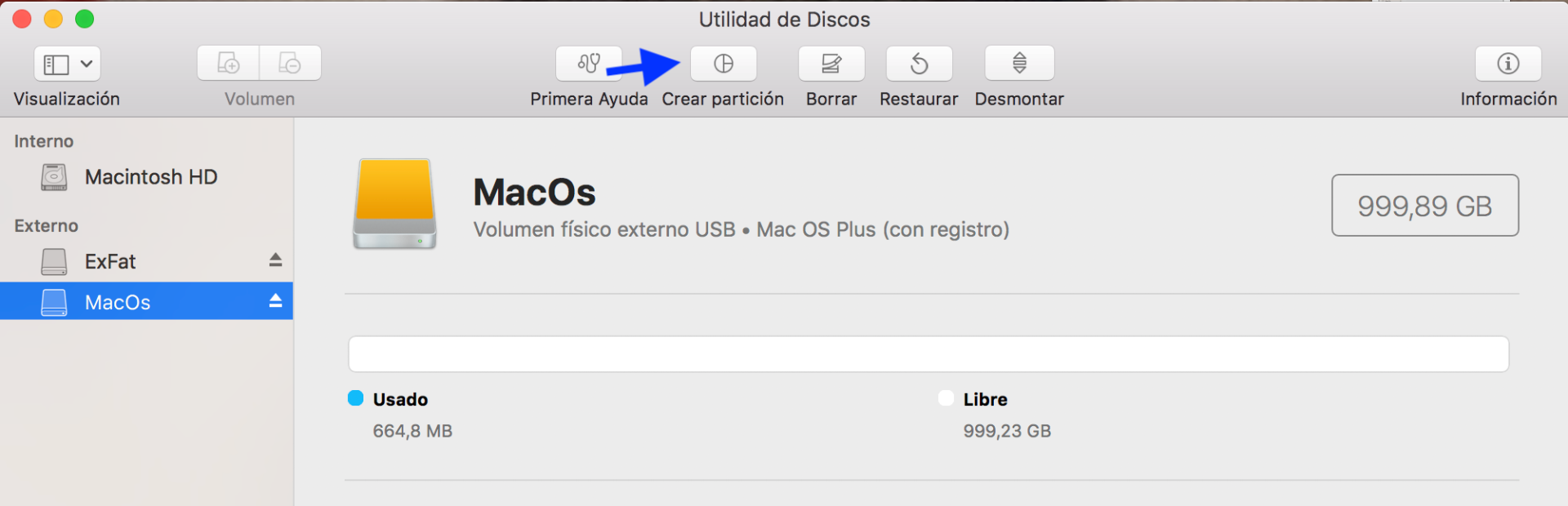Click the Borrar erase icon

point(831,64)
